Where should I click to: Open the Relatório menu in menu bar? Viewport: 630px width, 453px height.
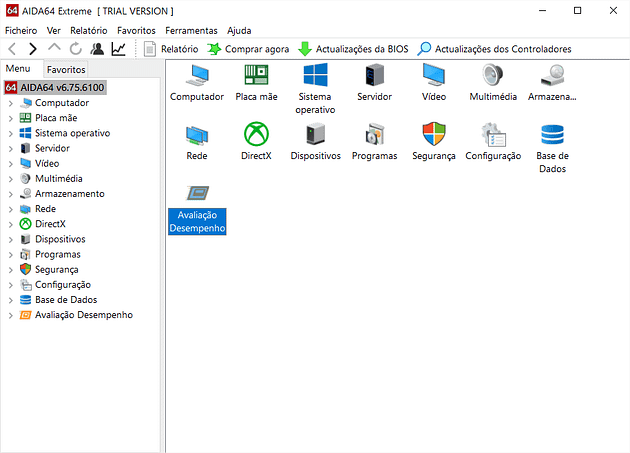[88, 30]
